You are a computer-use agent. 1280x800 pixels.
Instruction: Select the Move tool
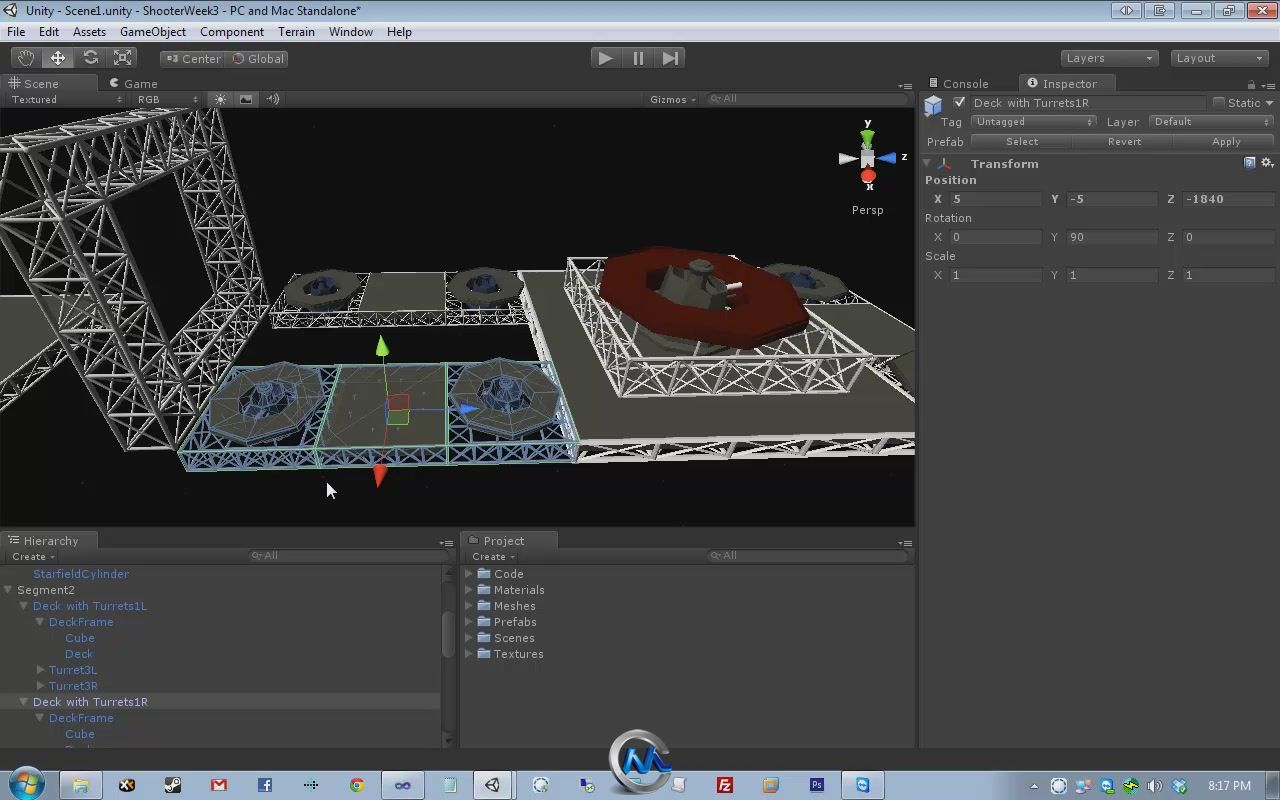pos(58,58)
